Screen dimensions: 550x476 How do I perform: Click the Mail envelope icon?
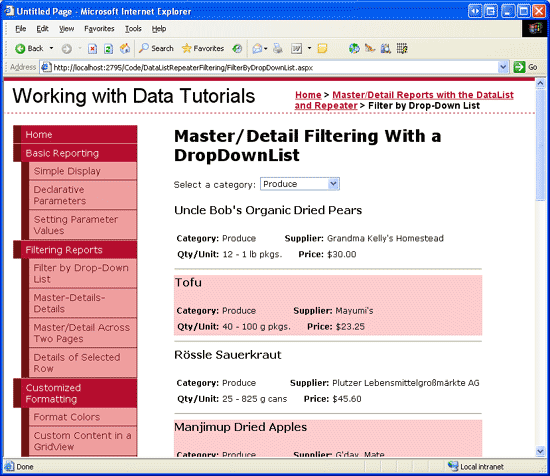click(257, 48)
